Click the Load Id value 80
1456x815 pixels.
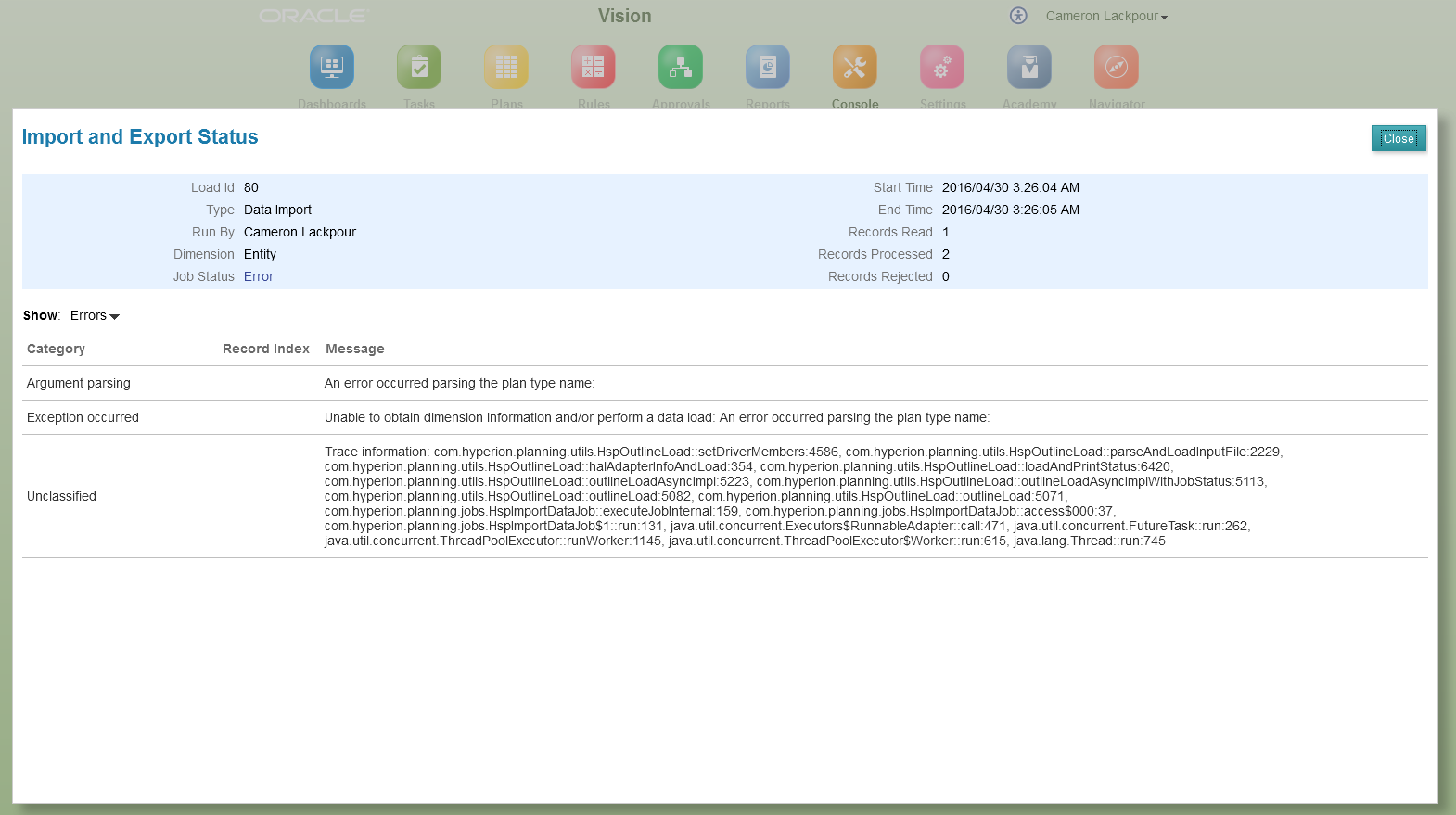(x=251, y=187)
